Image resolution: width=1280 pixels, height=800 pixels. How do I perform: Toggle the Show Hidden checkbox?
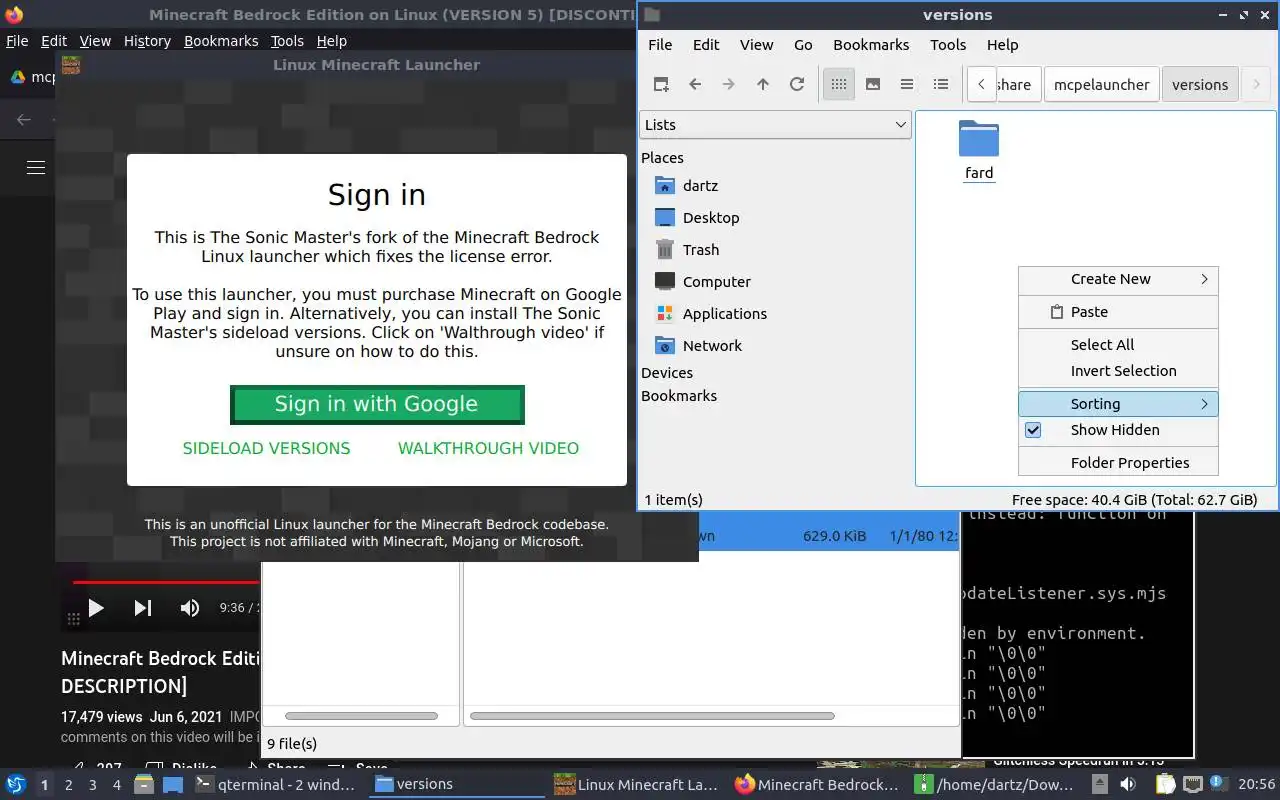[x=1033, y=430]
